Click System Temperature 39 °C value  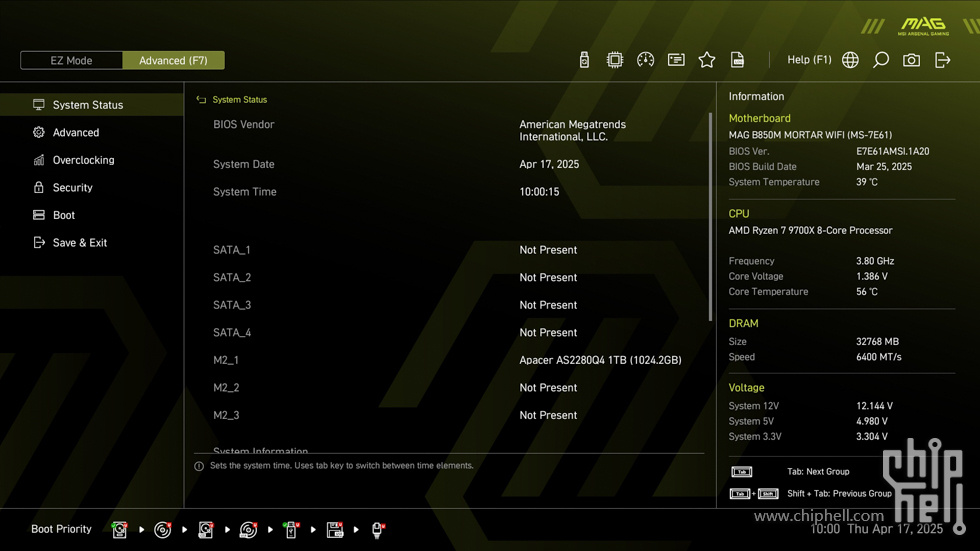click(867, 182)
